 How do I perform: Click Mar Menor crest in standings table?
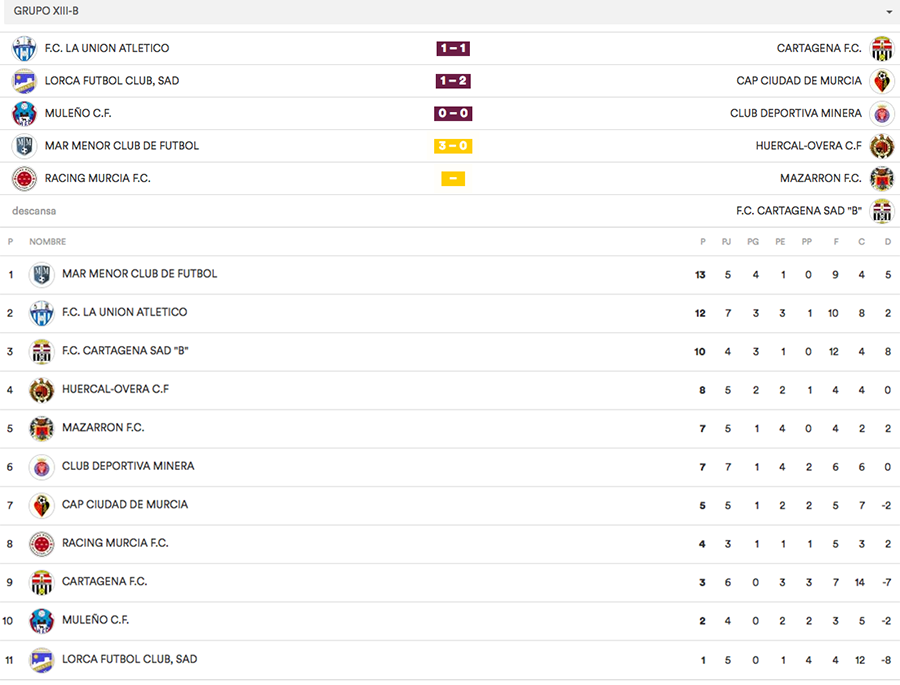pyautogui.click(x=42, y=274)
